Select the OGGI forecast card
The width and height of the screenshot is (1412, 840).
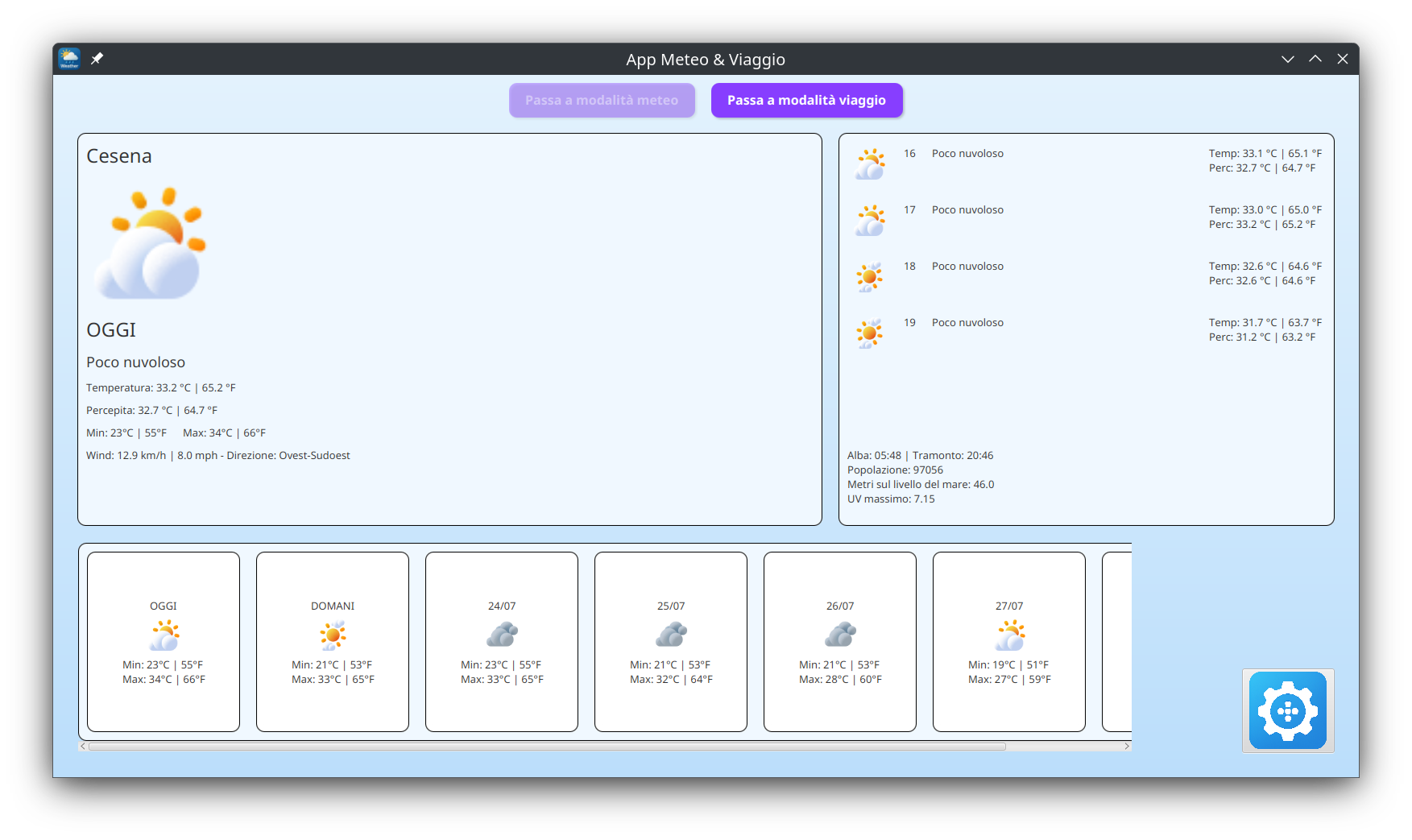pyautogui.click(x=163, y=641)
